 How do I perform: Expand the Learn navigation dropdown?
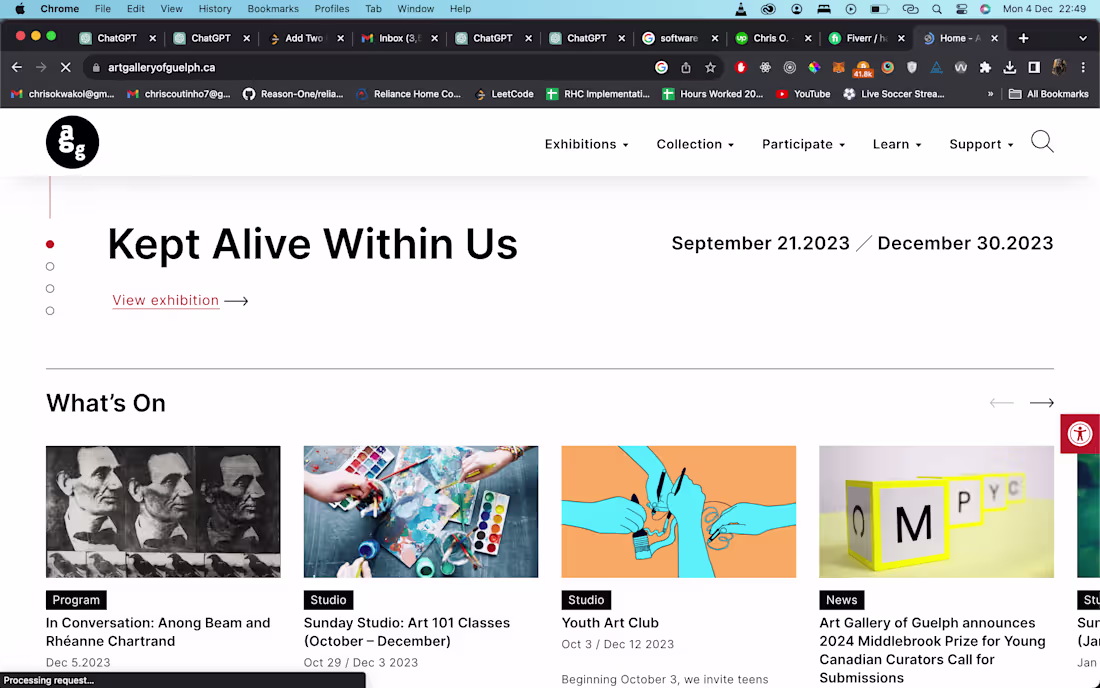click(896, 144)
